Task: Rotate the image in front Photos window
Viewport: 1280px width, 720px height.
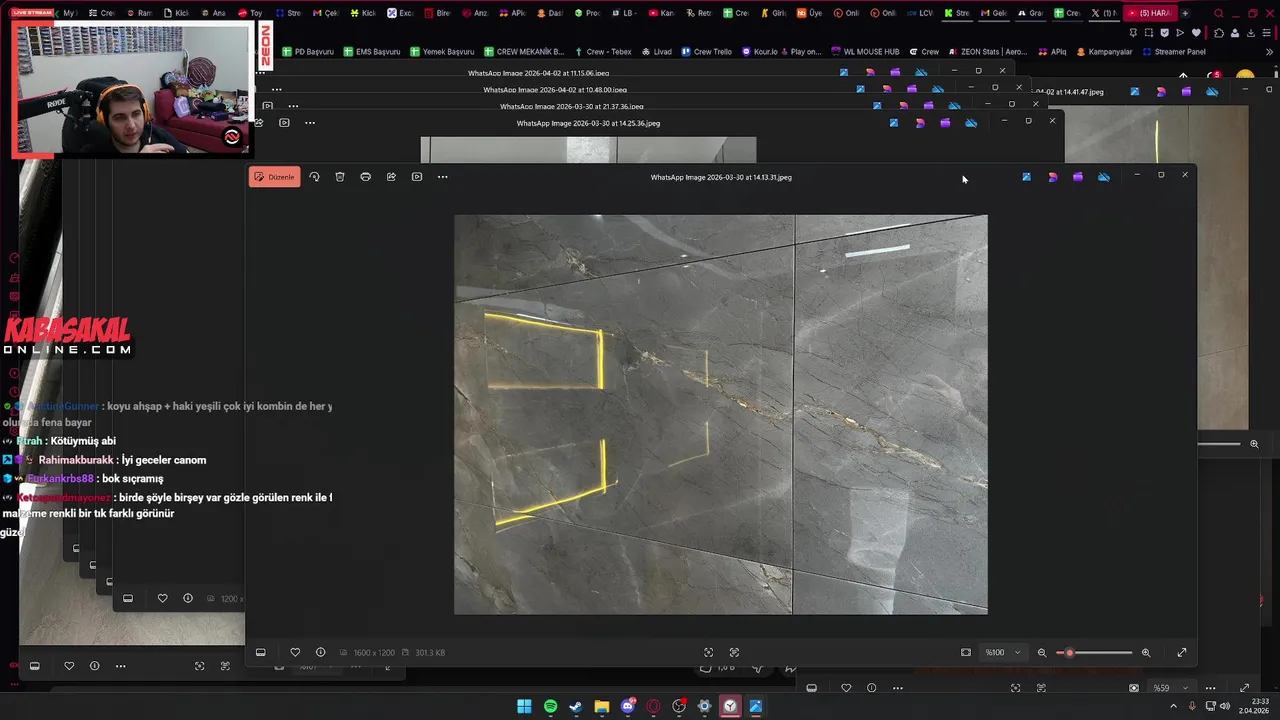Action: click(x=314, y=177)
